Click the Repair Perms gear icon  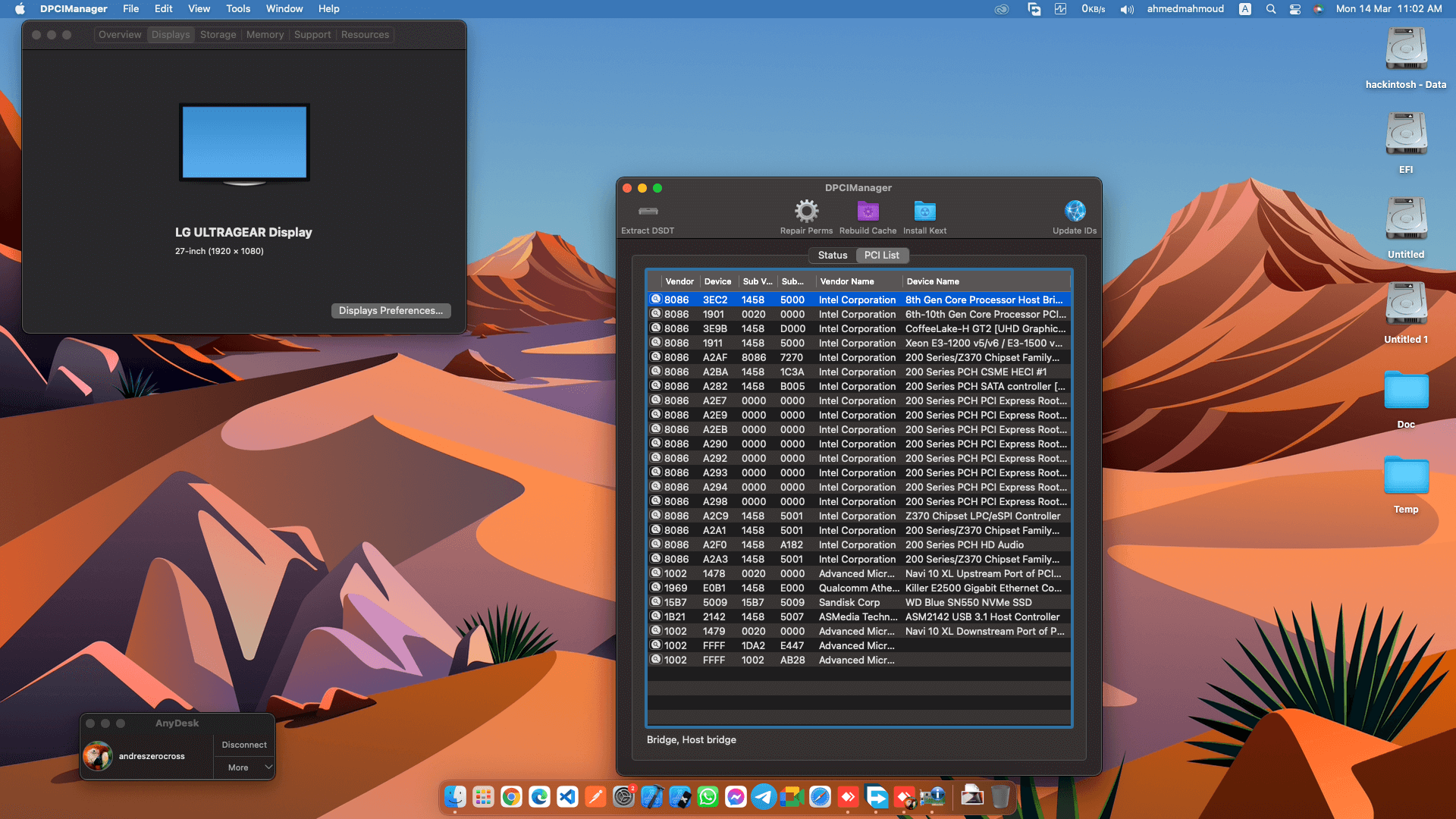pyautogui.click(x=806, y=211)
